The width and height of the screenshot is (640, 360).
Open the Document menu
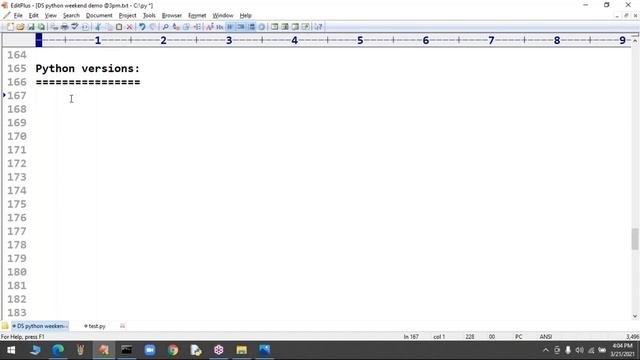pos(99,16)
